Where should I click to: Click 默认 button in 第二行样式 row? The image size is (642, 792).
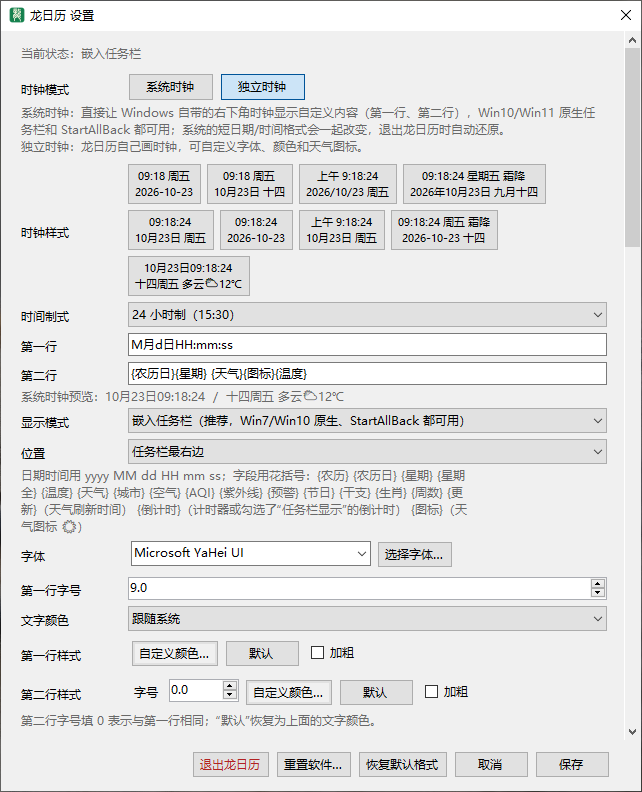click(x=376, y=692)
